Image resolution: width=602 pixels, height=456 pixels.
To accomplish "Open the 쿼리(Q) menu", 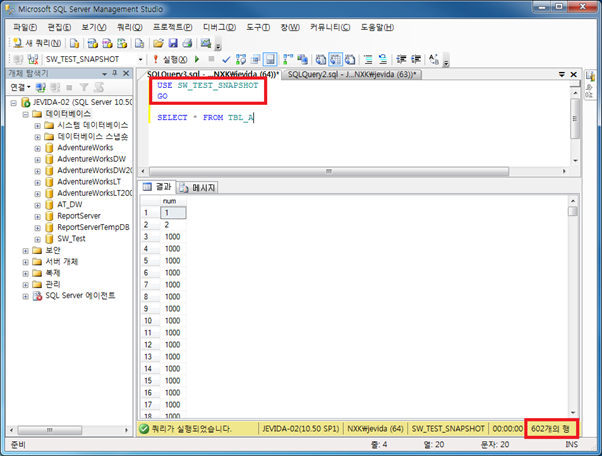I will (x=129, y=27).
